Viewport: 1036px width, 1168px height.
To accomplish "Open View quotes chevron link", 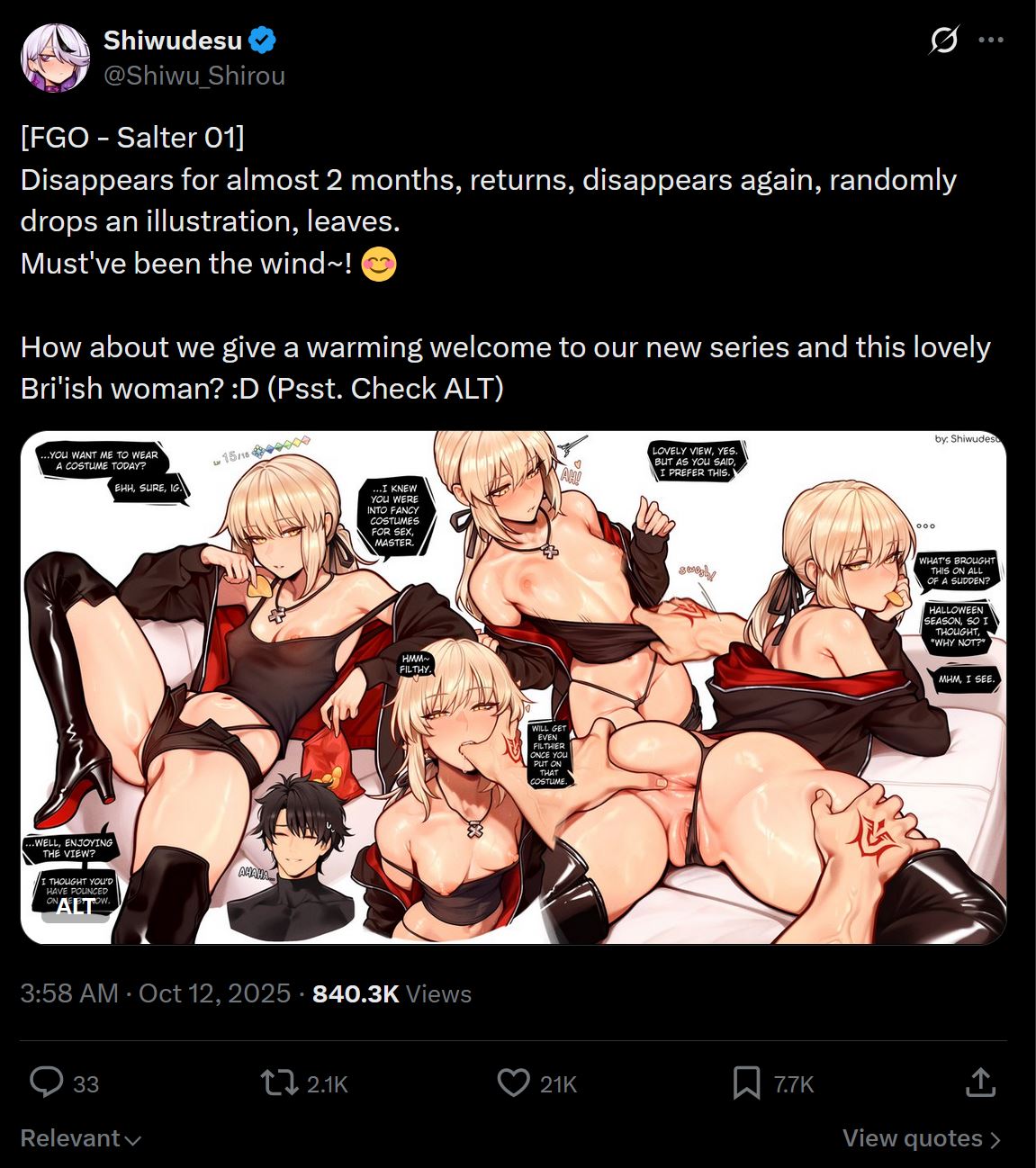I will pyautogui.click(x=922, y=1138).
